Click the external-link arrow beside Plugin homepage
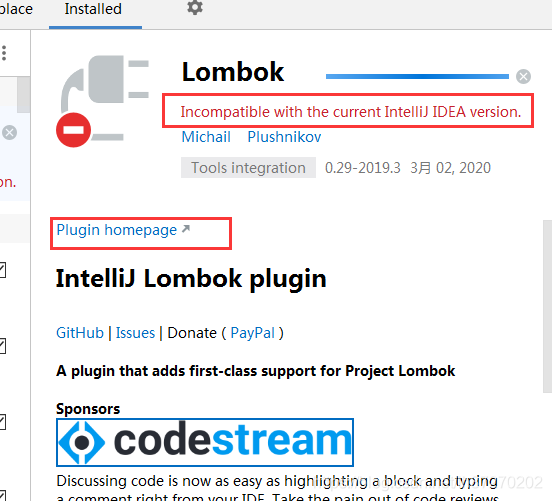This screenshot has width=552, height=501. [186, 229]
